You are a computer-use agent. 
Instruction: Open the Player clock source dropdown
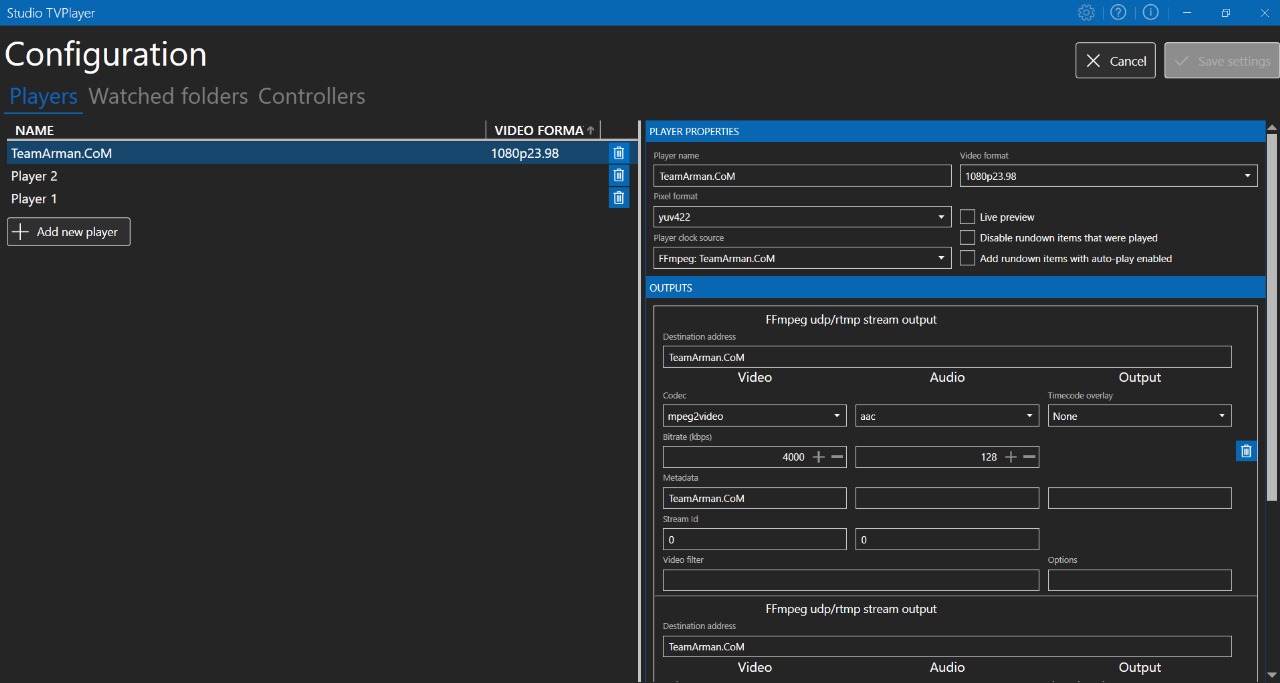[x=802, y=258]
